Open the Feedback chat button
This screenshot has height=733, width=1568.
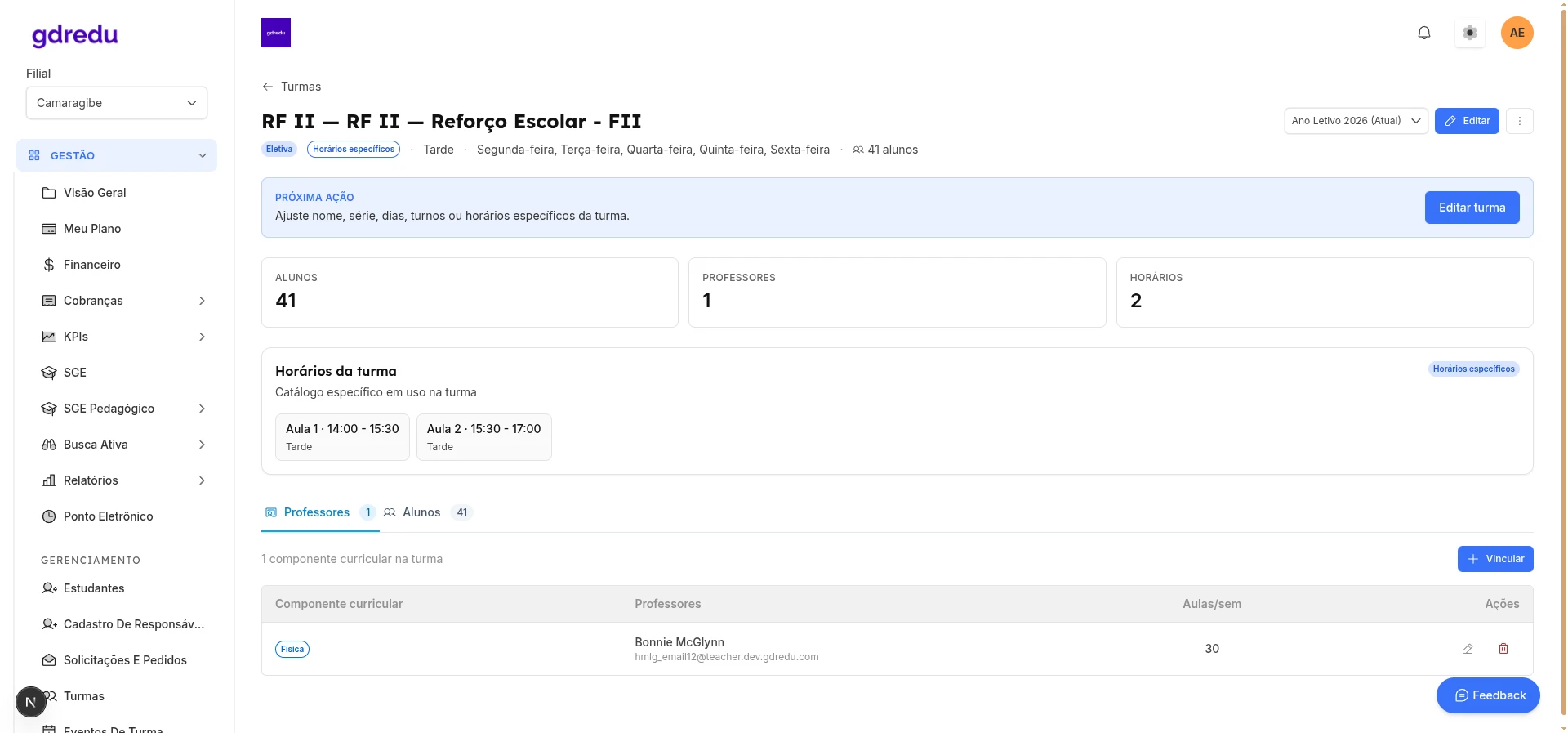tap(1488, 695)
